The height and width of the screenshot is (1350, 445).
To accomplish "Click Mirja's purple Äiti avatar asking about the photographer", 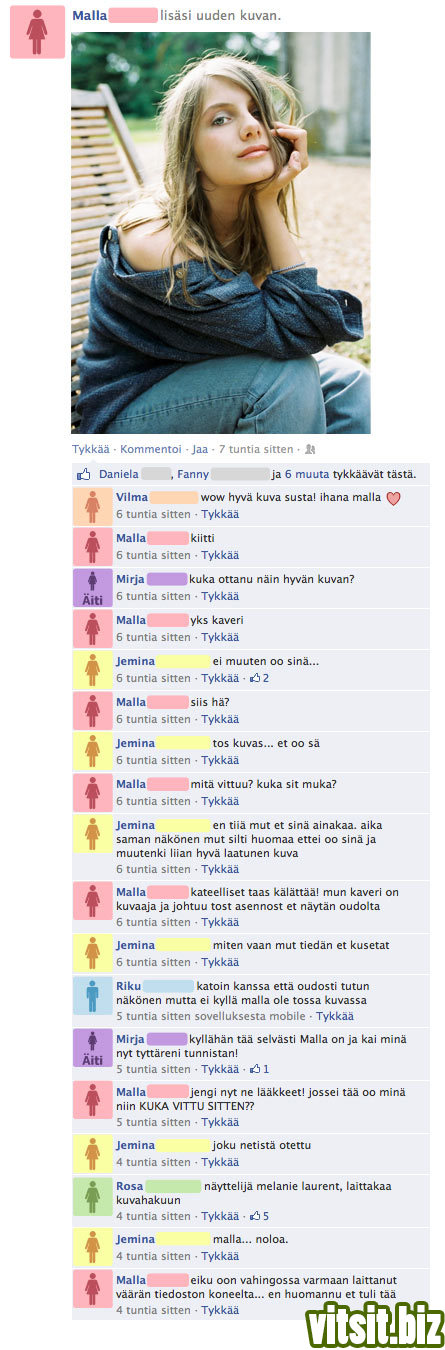I will 93,588.
